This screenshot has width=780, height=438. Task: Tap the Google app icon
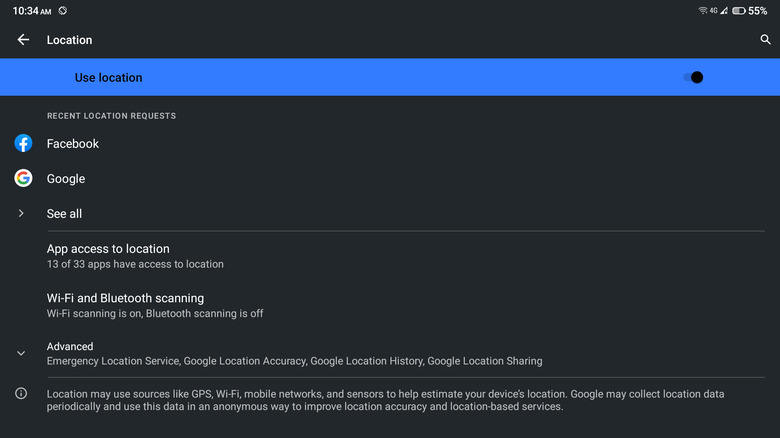pos(23,179)
